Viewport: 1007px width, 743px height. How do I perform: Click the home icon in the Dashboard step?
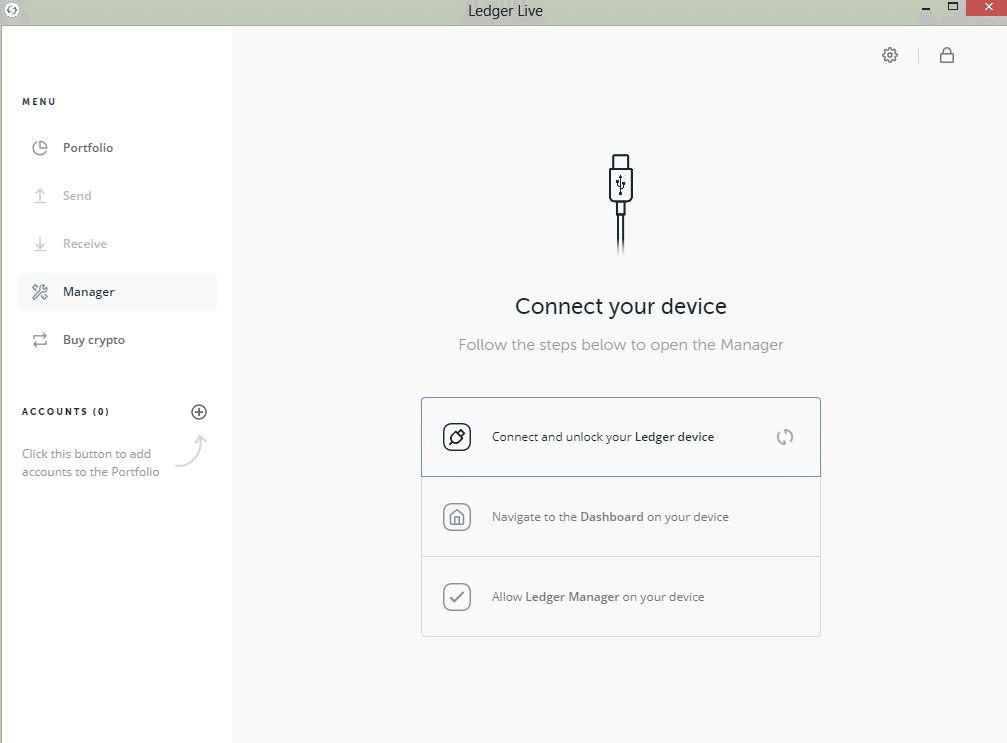coord(457,517)
